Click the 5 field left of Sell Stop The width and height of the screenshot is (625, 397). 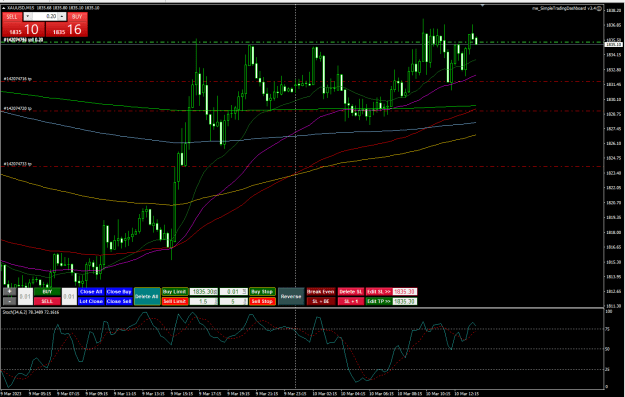[x=234, y=301]
